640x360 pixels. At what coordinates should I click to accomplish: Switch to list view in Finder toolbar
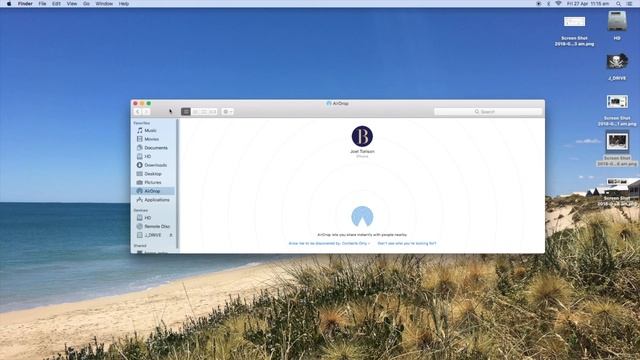point(195,111)
